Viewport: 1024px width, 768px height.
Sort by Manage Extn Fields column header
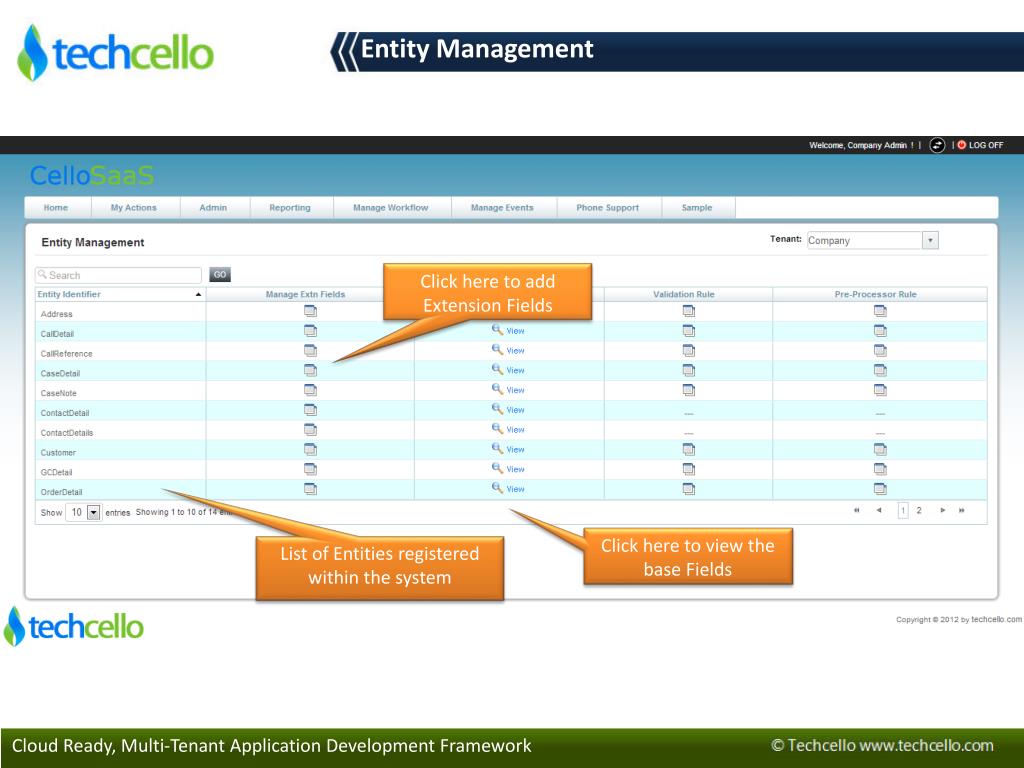click(305, 295)
